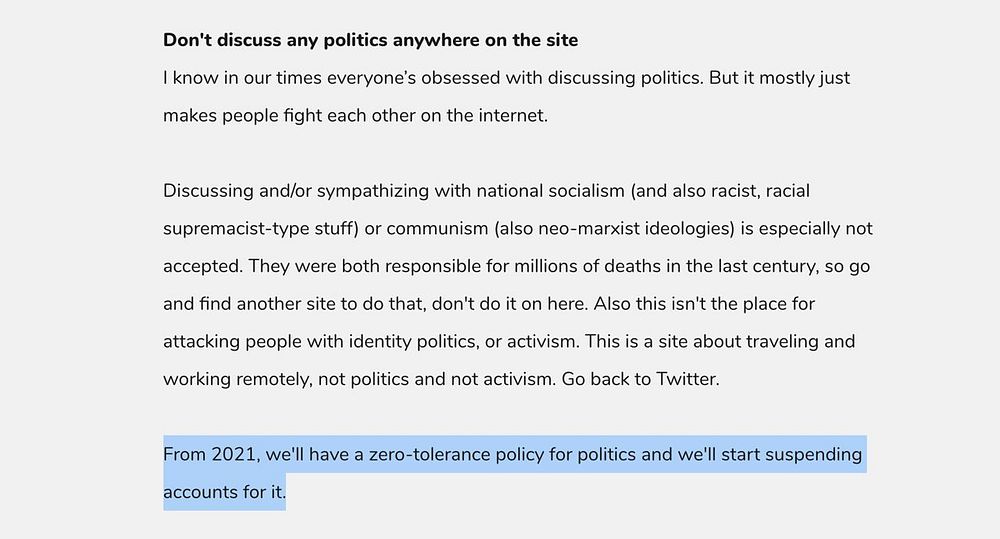The image size is (1000, 539).
Task: Click the word "Twitter" in the paragraph
Action: 686,379
